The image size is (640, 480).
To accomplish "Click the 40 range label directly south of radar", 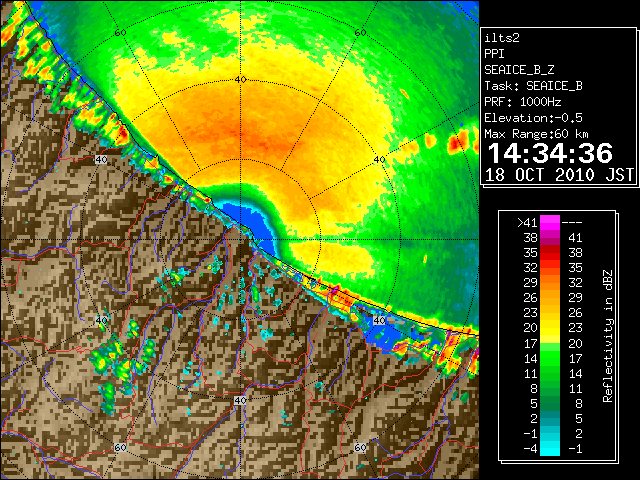I will tap(240, 400).
